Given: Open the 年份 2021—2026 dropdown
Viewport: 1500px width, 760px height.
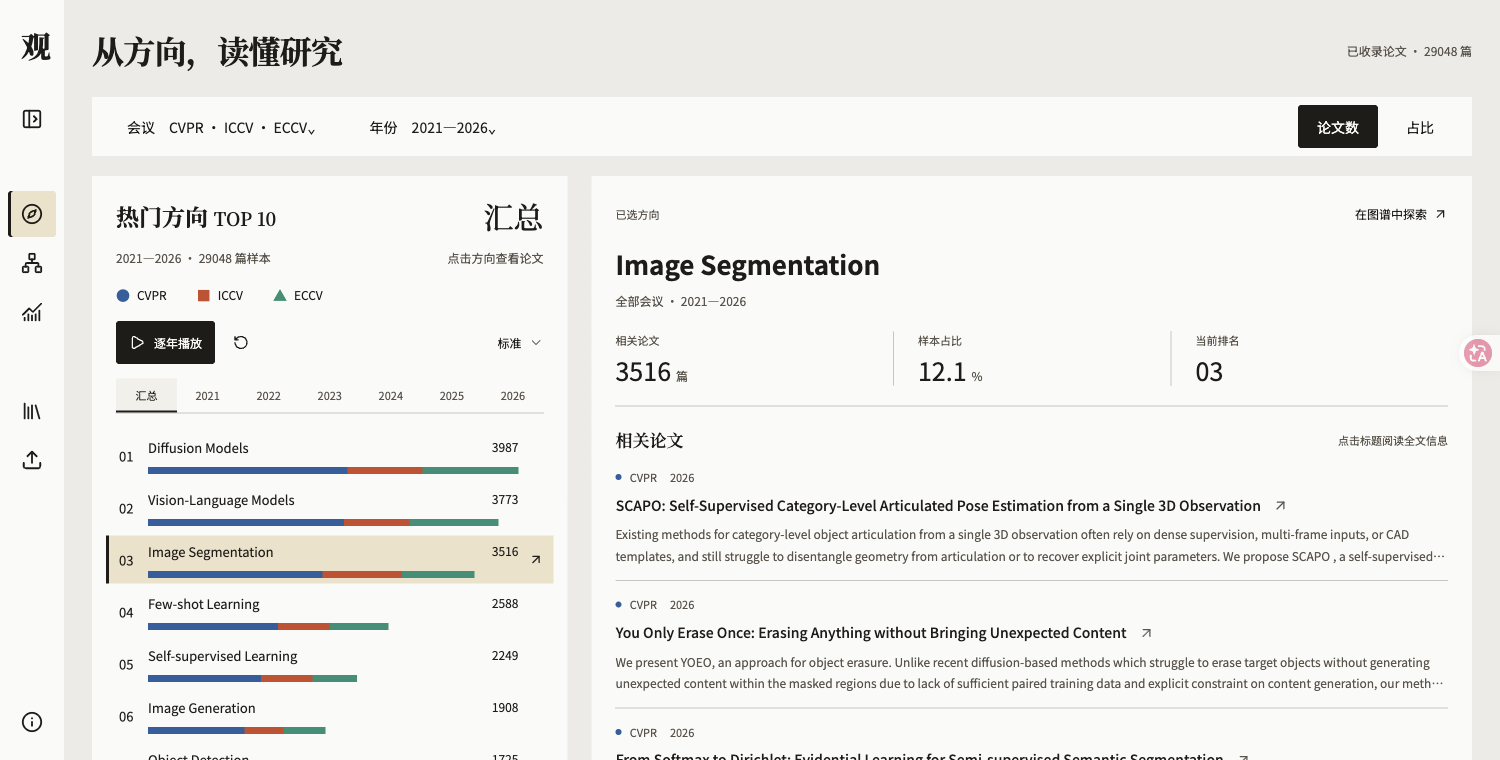Looking at the screenshot, I should [x=433, y=128].
